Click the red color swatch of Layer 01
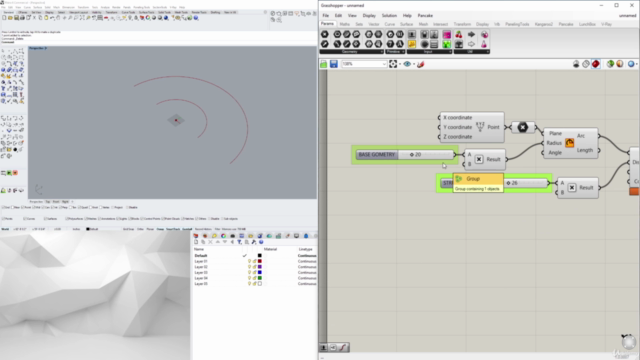640x360 pixels. click(260, 261)
